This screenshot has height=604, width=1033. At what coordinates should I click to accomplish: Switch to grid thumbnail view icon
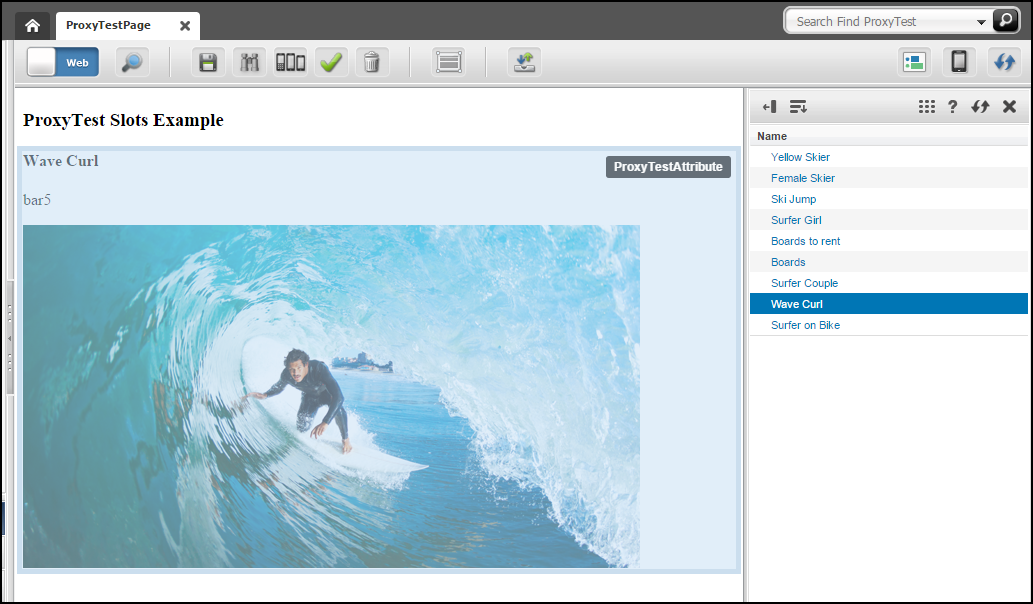[926, 107]
